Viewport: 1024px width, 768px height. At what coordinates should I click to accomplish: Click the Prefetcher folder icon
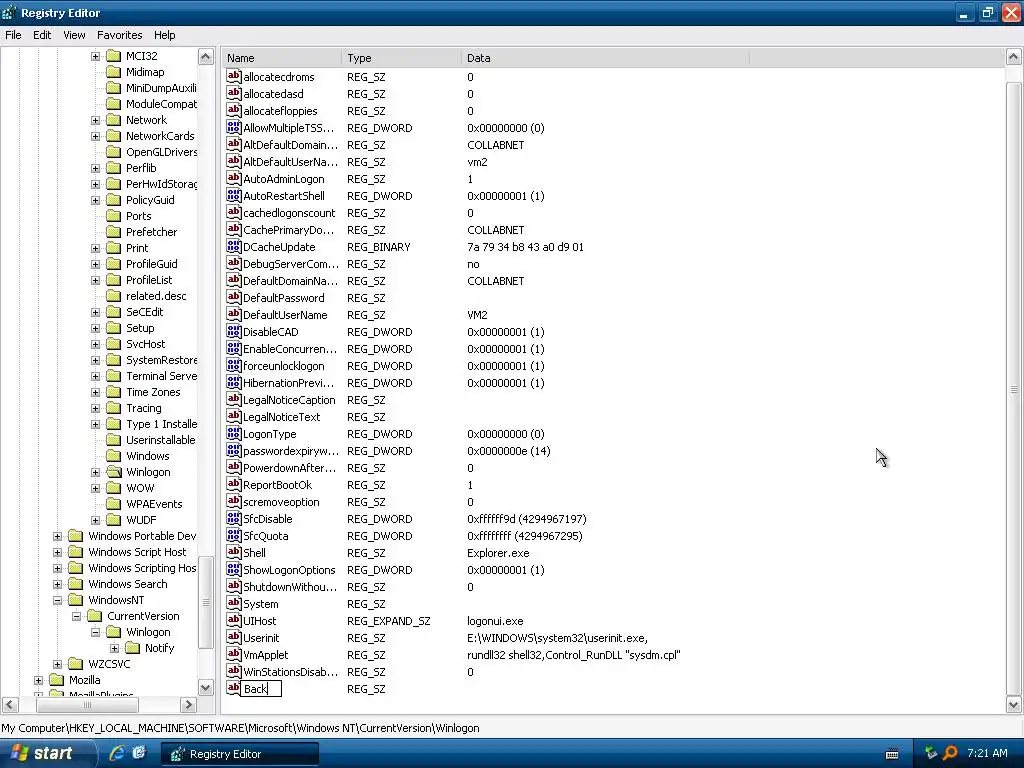[x=114, y=232]
